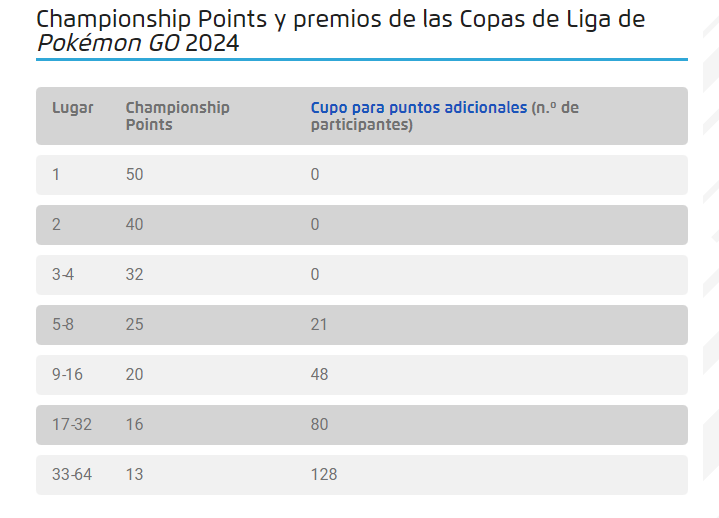Click the 13 points cell
Viewport: 719px width, 518px height.
(x=134, y=474)
